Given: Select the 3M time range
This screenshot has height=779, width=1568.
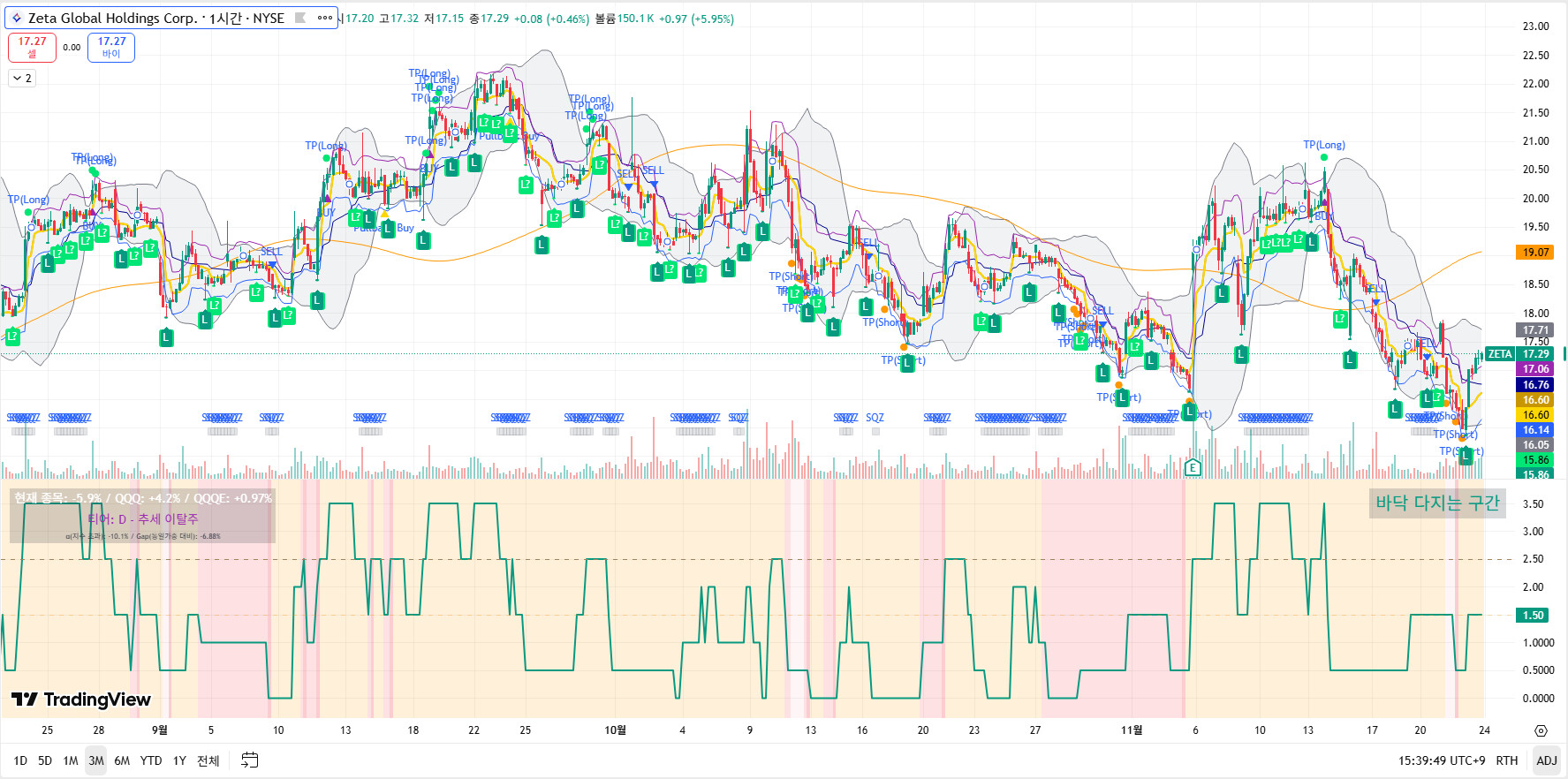Looking at the screenshot, I should pos(96,760).
